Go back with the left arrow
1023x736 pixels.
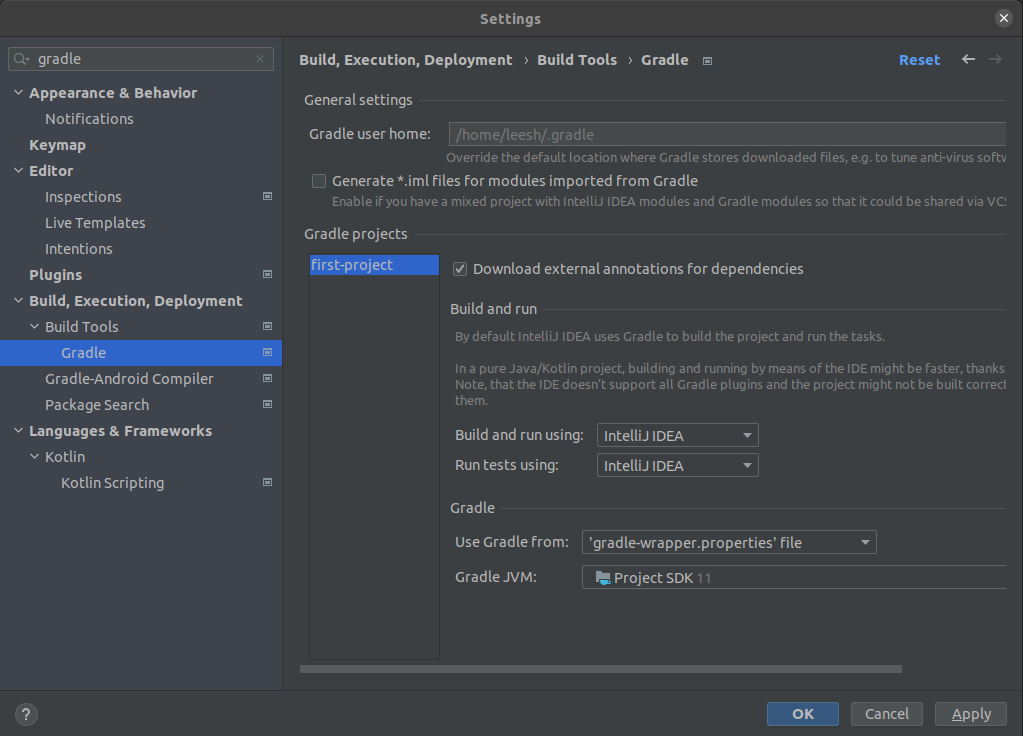coord(968,59)
